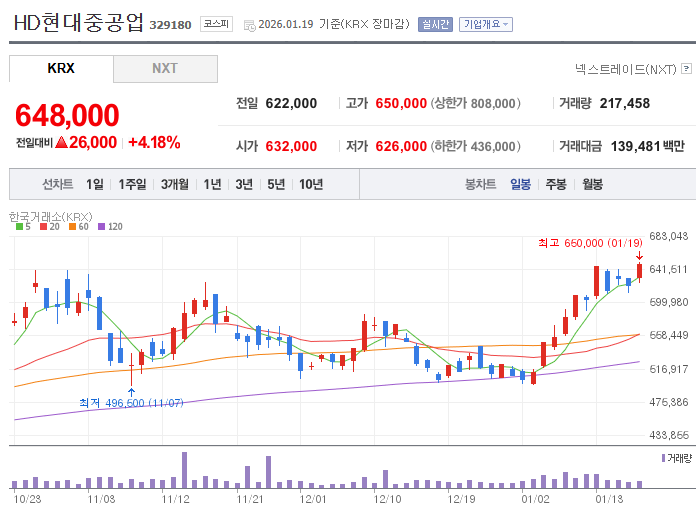Select the 일봉 daily candle chart
This screenshot has width=696, height=508.
[520, 184]
